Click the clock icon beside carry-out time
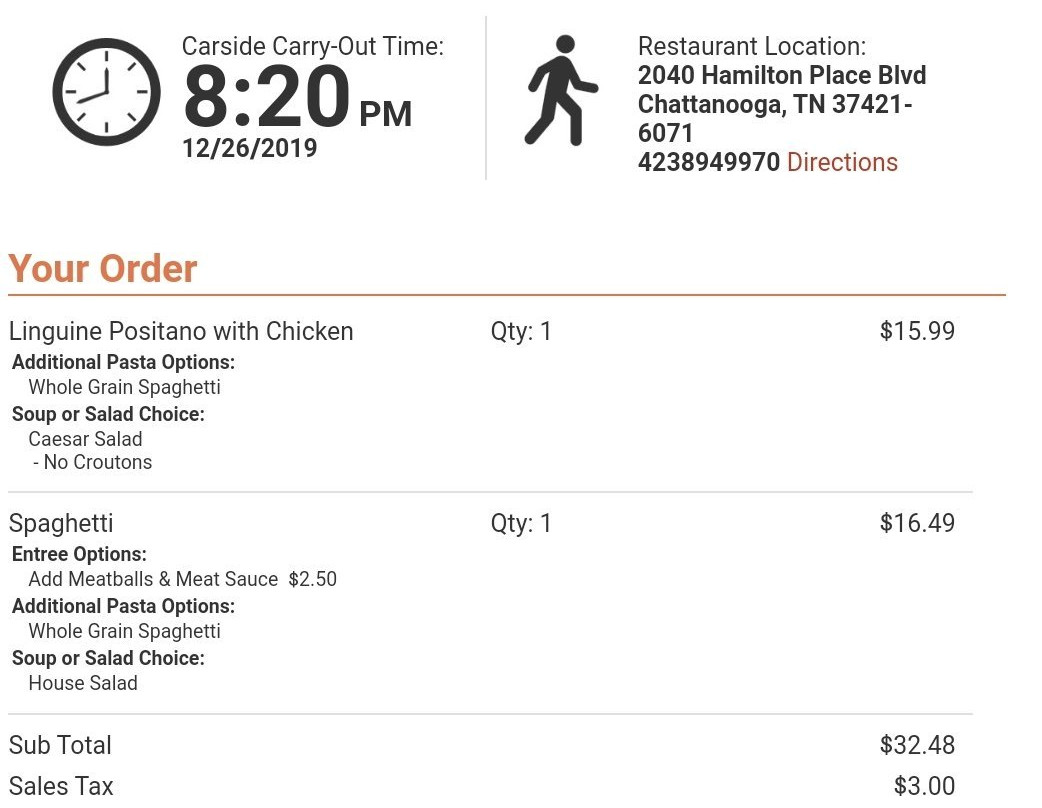 tap(105, 92)
